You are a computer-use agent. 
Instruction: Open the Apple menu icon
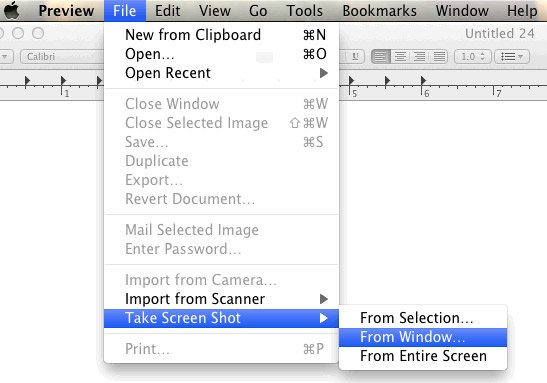tap(12, 10)
